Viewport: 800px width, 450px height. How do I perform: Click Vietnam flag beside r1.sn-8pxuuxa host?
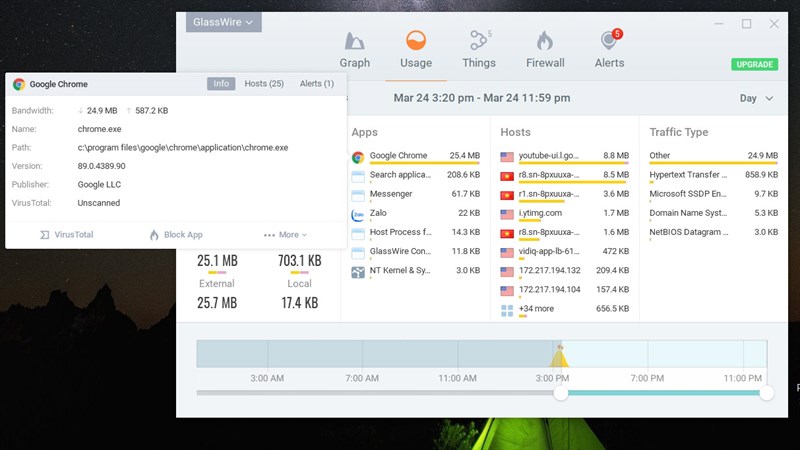point(507,195)
